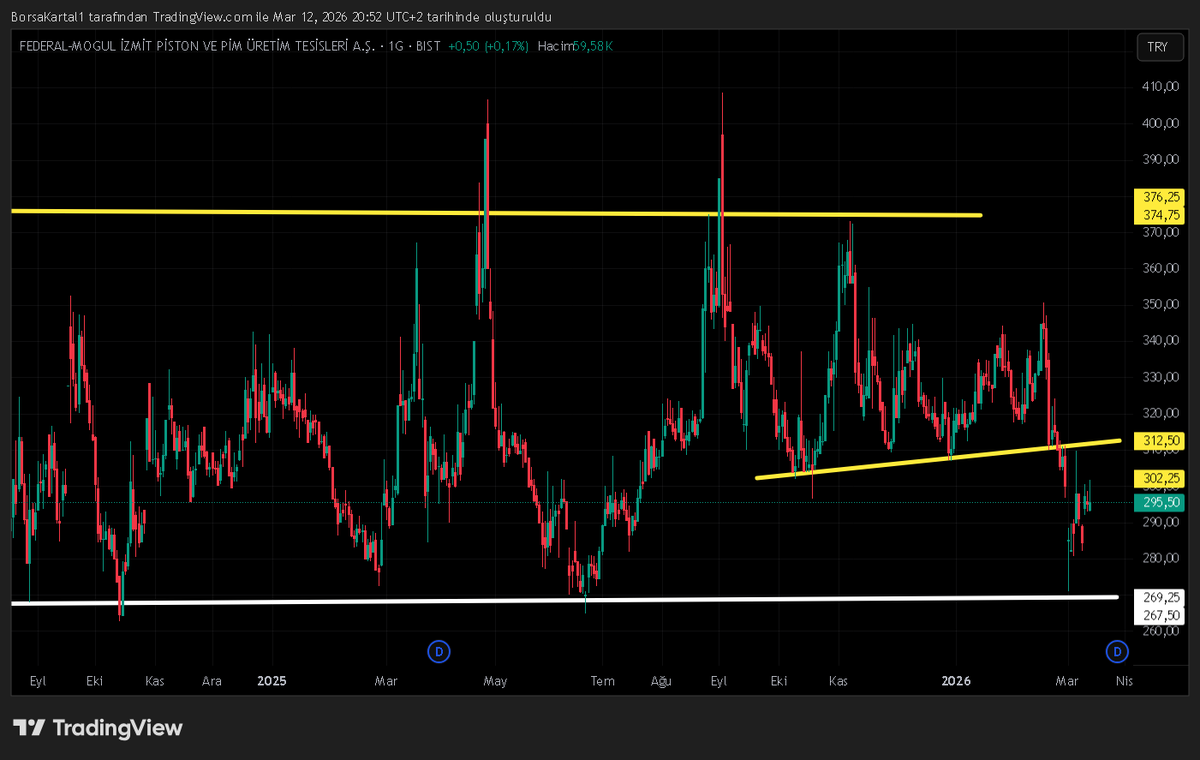Click the 410,00 price axis tick
This screenshot has height=760, width=1200.
tap(1158, 87)
